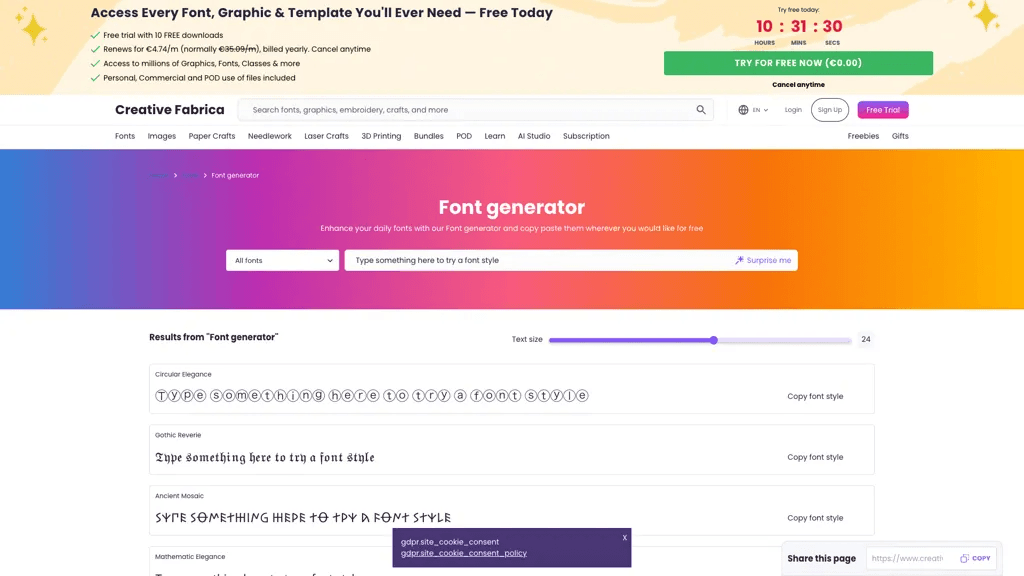This screenshot has height=576, width=1024.
Task: Click the Login link
Action: pyautogui.click(x=793, y=110)
